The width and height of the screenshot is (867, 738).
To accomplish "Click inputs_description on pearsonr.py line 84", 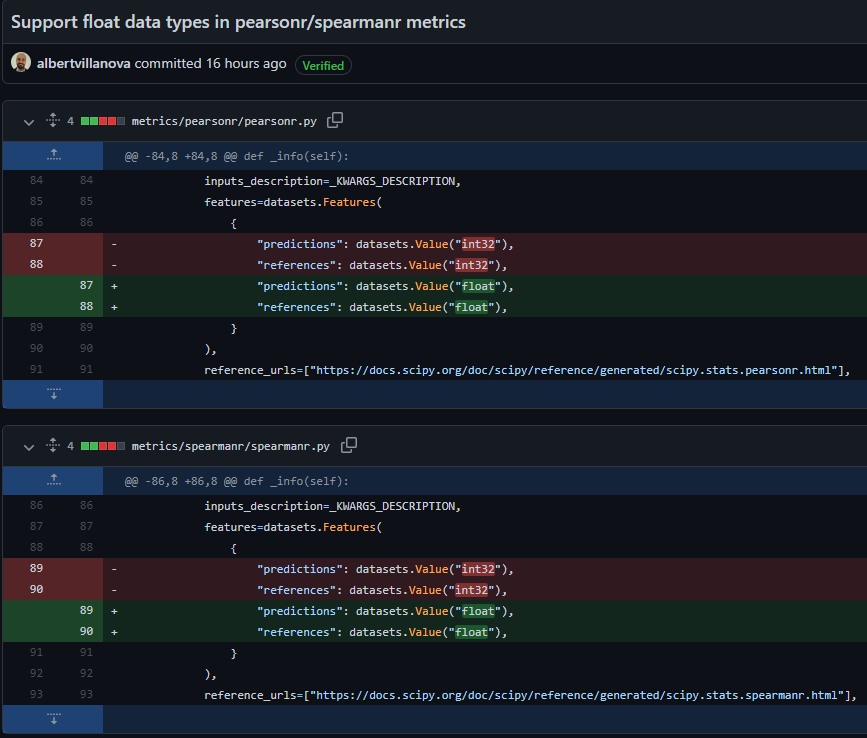I will click(x=263, y=181).
